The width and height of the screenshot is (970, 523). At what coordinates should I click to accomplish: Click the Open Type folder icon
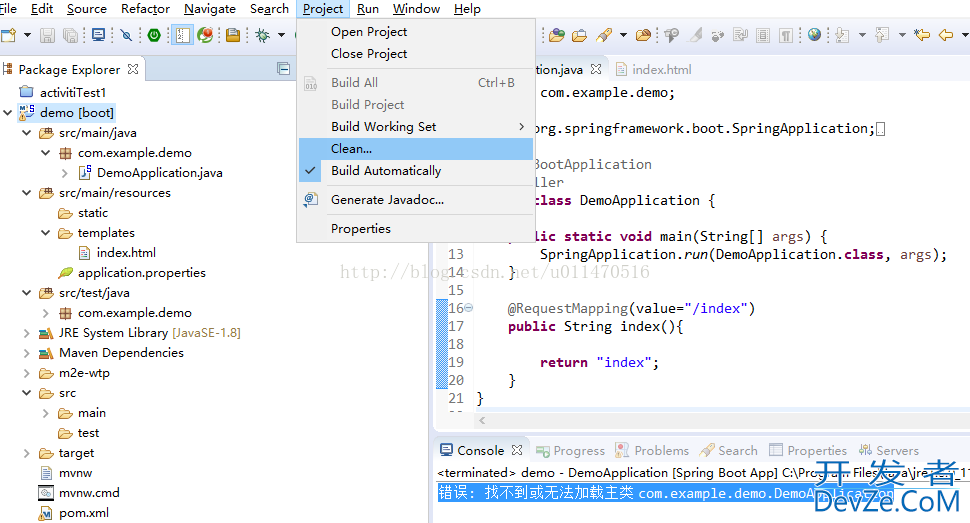pyautogui.click(x=557, y=35)
